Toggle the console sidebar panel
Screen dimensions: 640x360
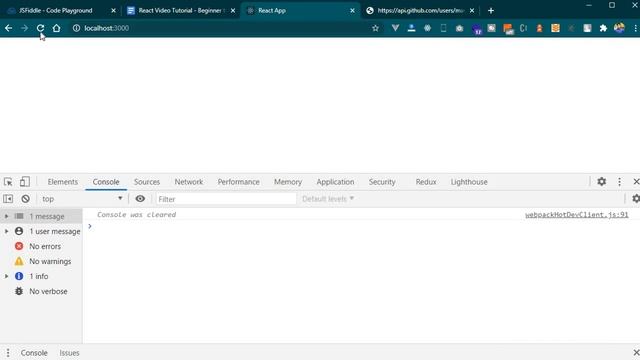click(8, 199)
